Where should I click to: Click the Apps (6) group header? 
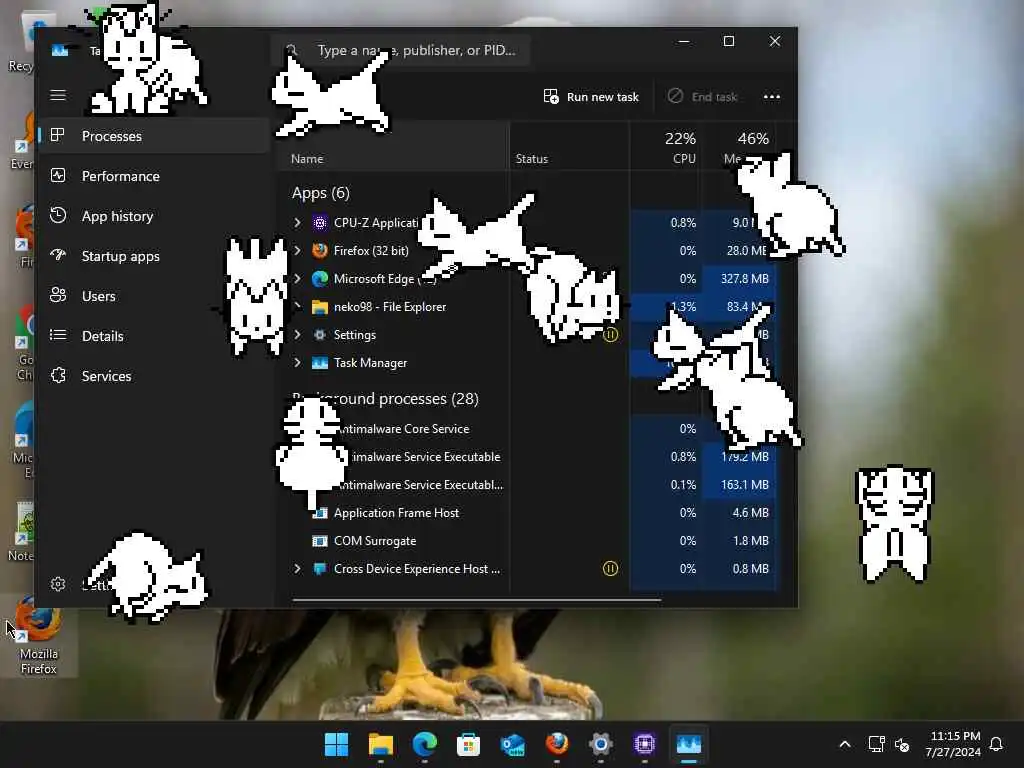point(321,193)
